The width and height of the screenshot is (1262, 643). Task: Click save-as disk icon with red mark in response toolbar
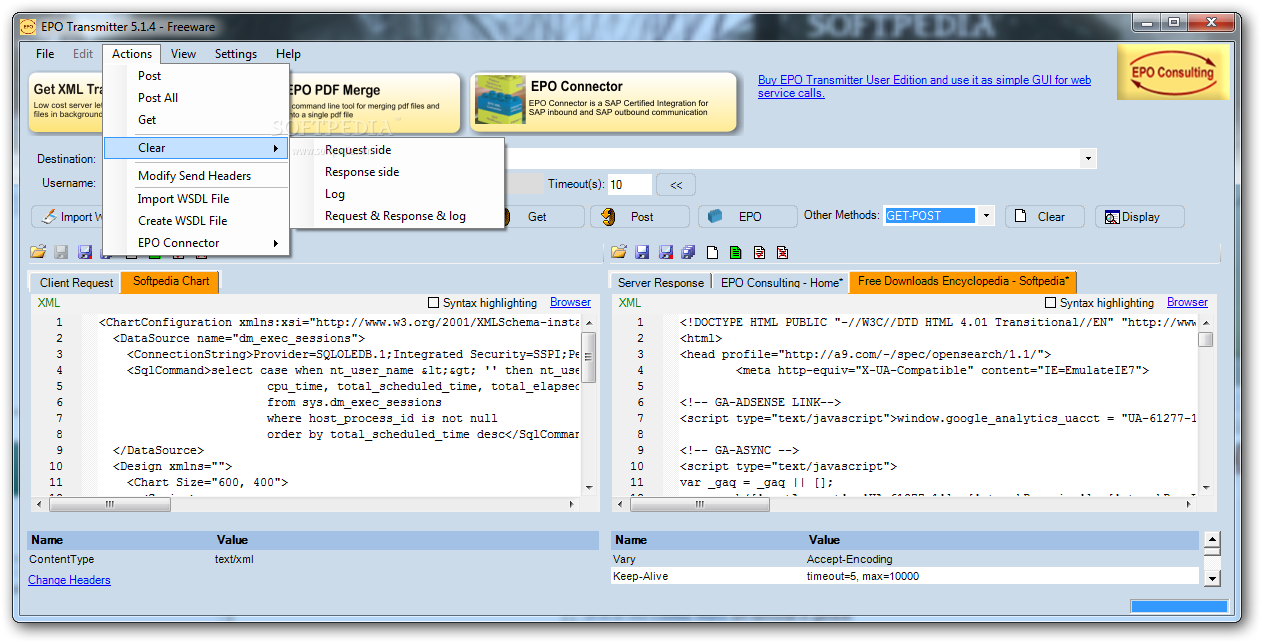[x=666, y=252]
